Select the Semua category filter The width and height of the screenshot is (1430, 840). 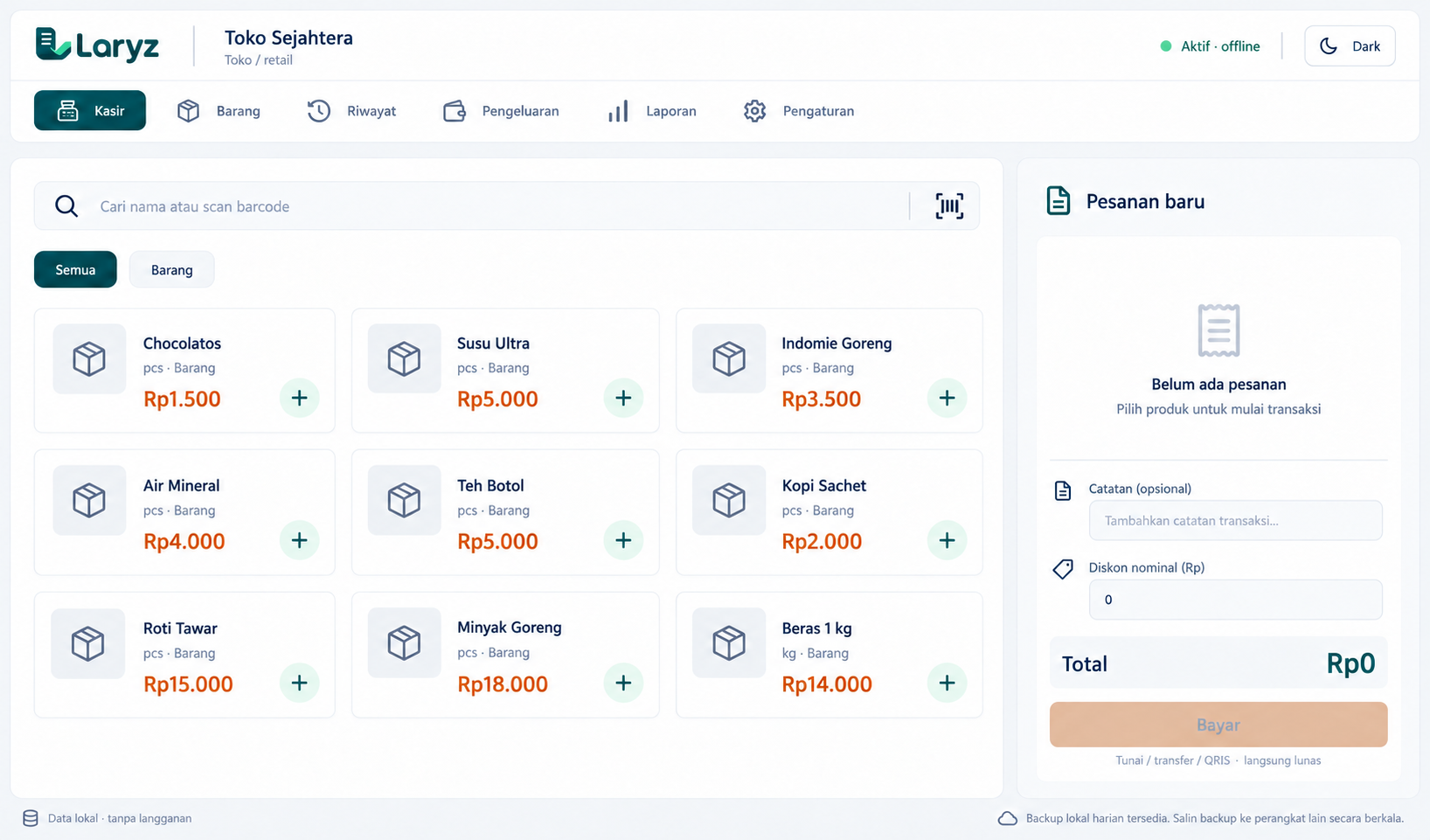[x=75, y=269]
